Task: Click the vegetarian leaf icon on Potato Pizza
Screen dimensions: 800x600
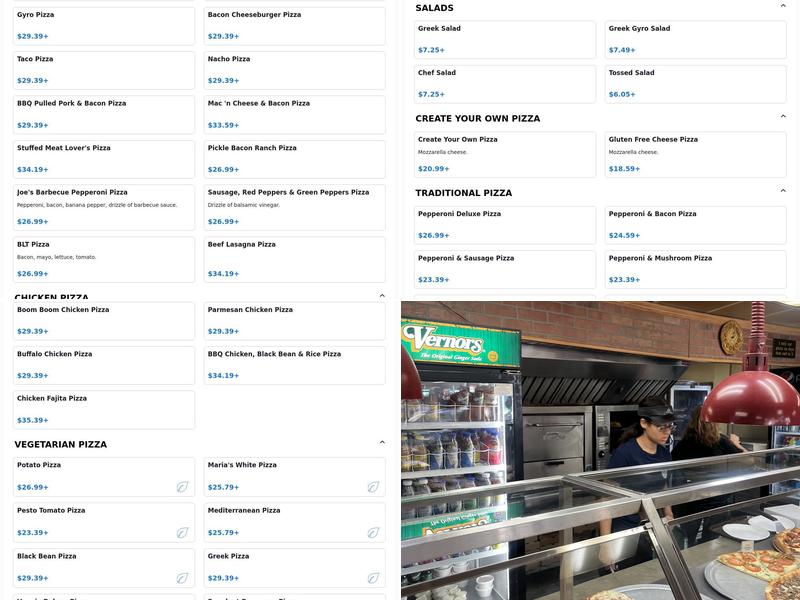Action: pyautogui.click(x=181, y=489)
